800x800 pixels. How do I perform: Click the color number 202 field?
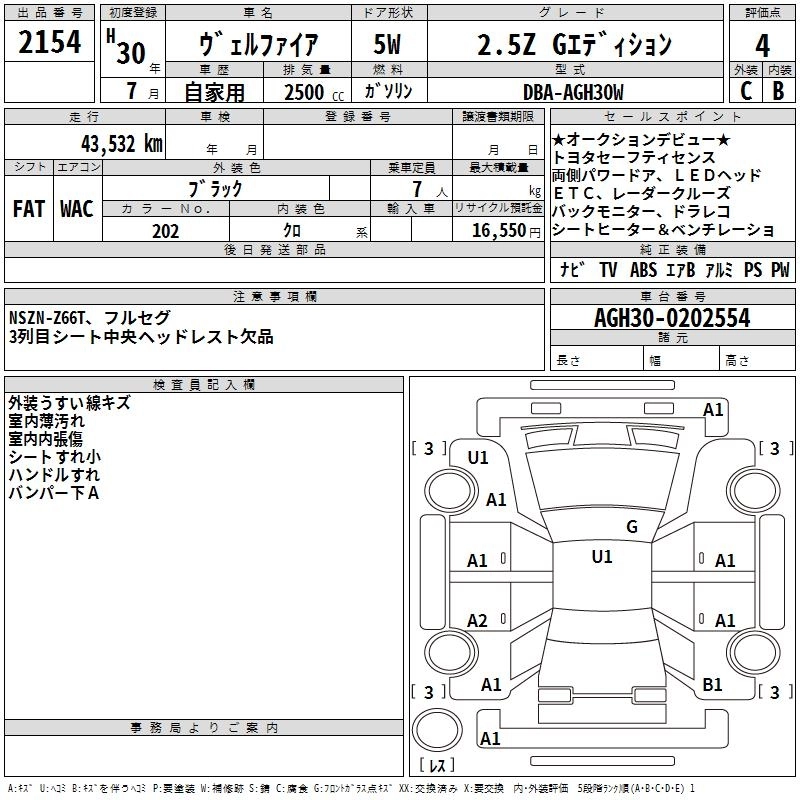click(x=165, y=231)
